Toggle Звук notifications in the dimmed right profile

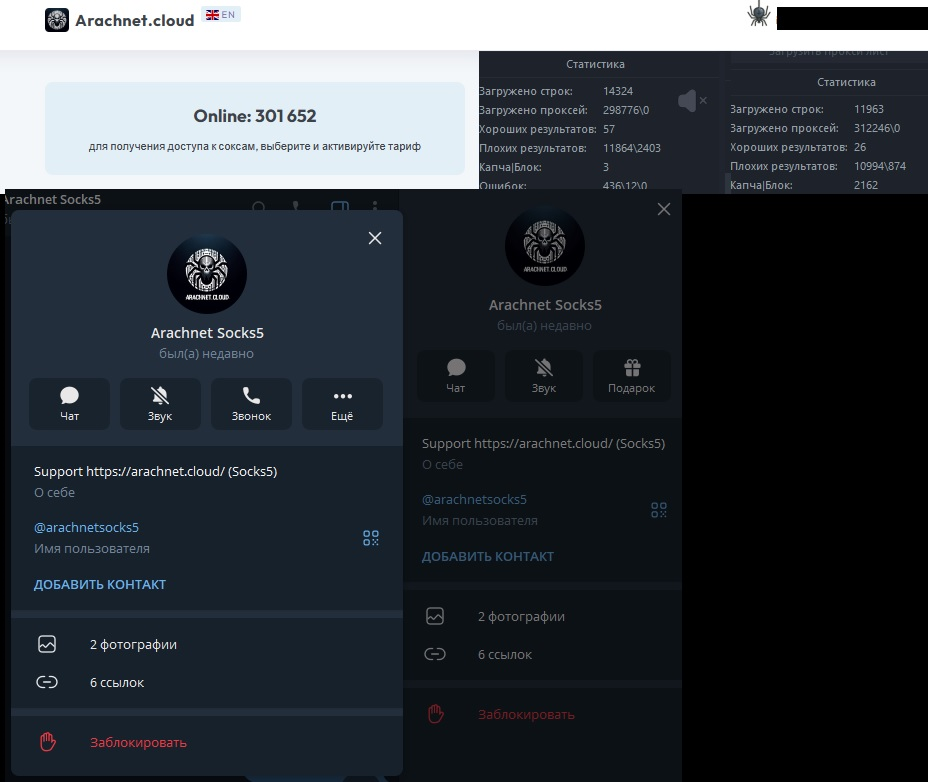click(x=543, y=376)
